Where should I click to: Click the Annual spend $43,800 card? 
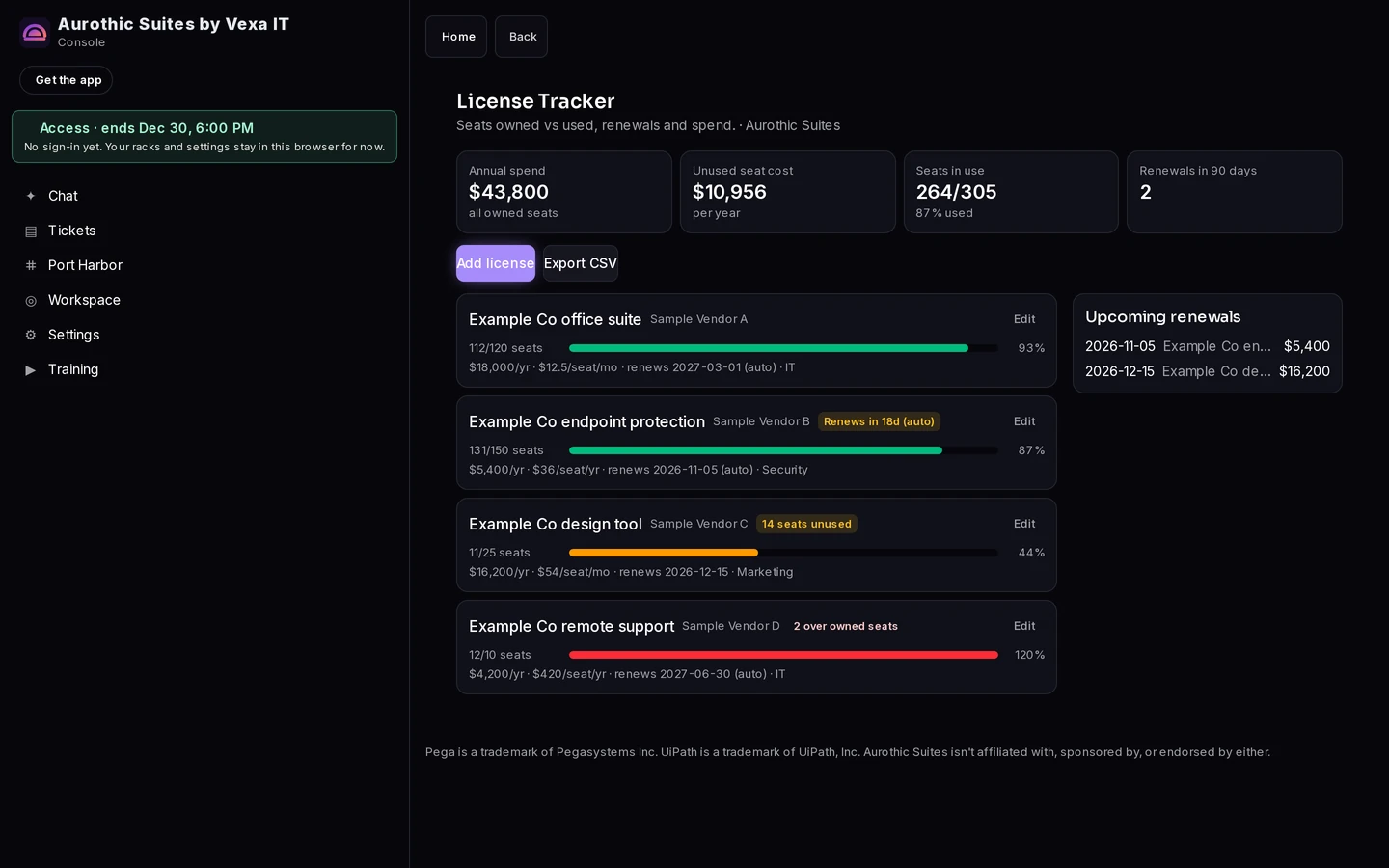(x=564, y=192)
